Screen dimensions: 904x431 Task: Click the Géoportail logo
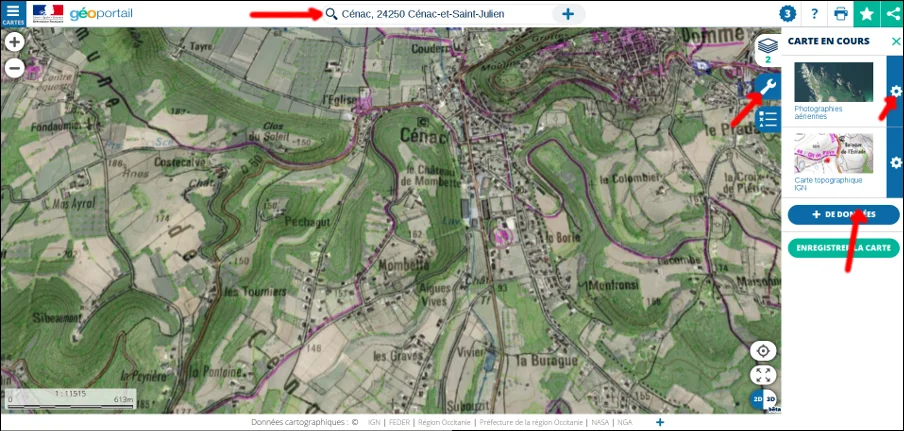point(101,13)
